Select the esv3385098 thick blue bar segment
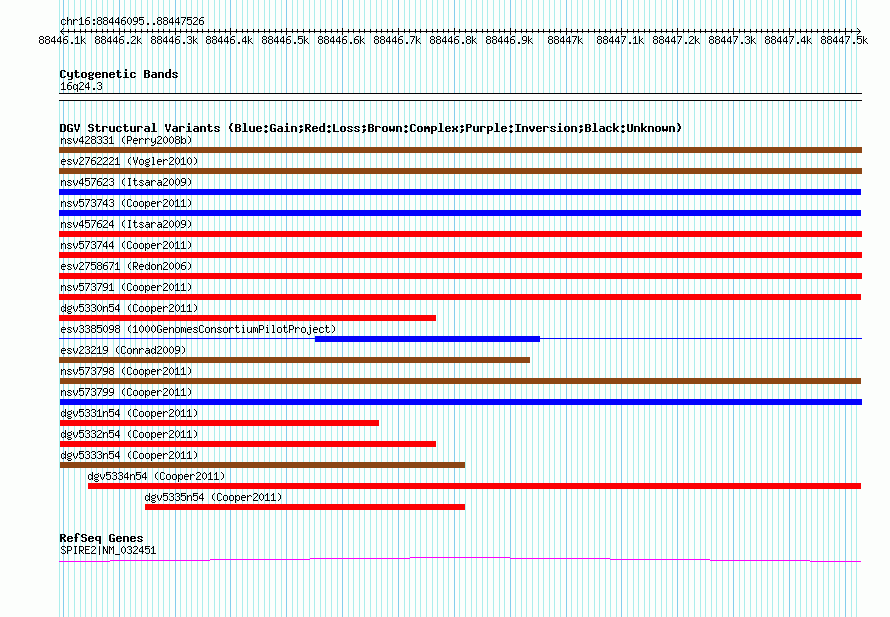The width and height of the screenshot is (890, 617). pos(427,339)
